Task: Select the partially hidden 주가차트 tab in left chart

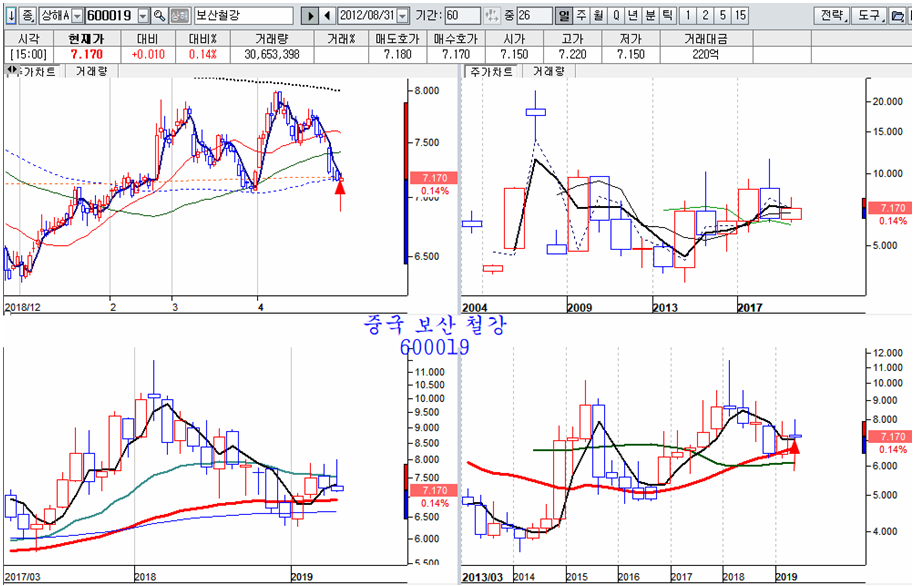Action: point(38,71)
